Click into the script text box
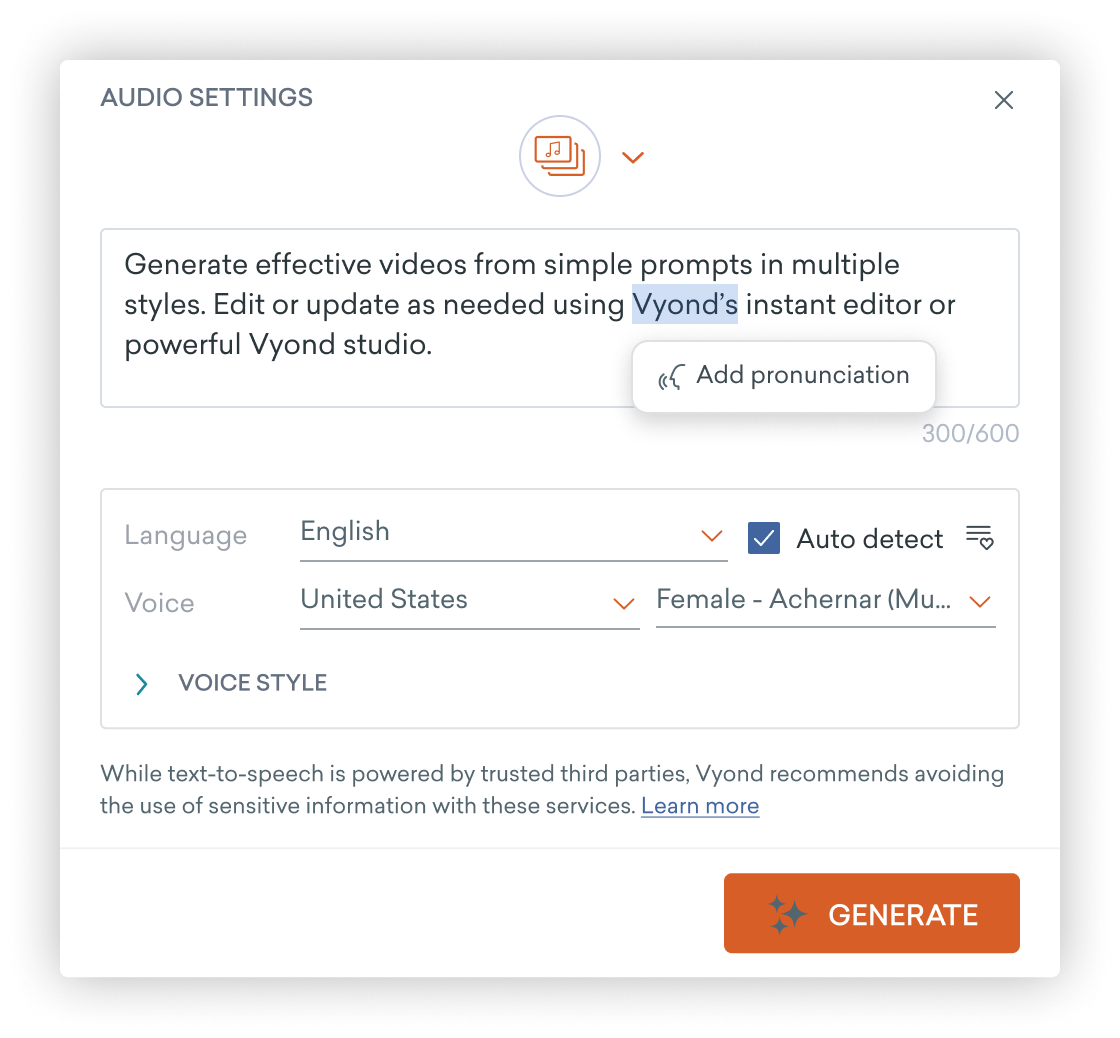Screen dimensions: 1120x1038 click(559, 318)
